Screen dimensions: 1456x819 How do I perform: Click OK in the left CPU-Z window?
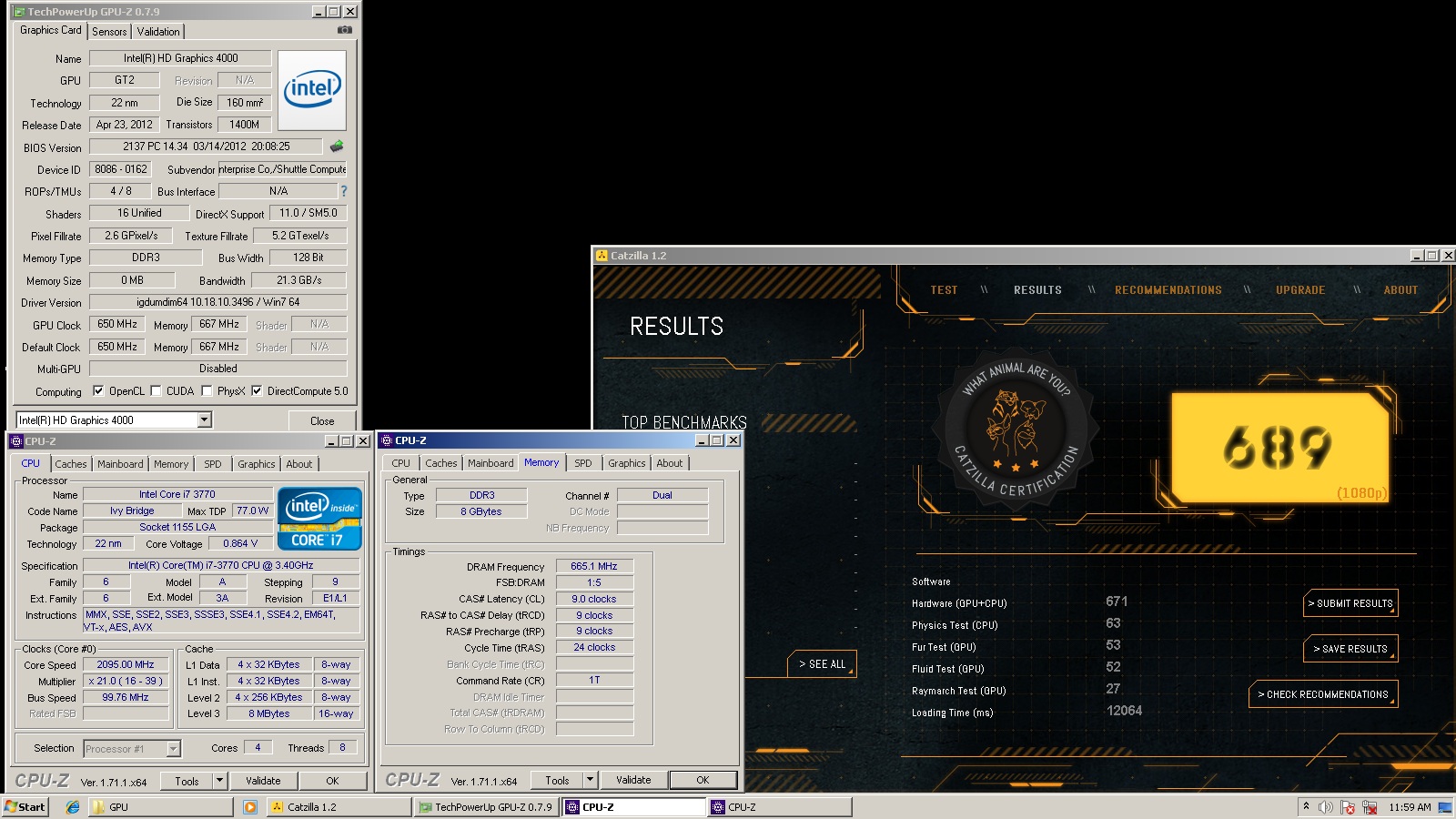332,781
